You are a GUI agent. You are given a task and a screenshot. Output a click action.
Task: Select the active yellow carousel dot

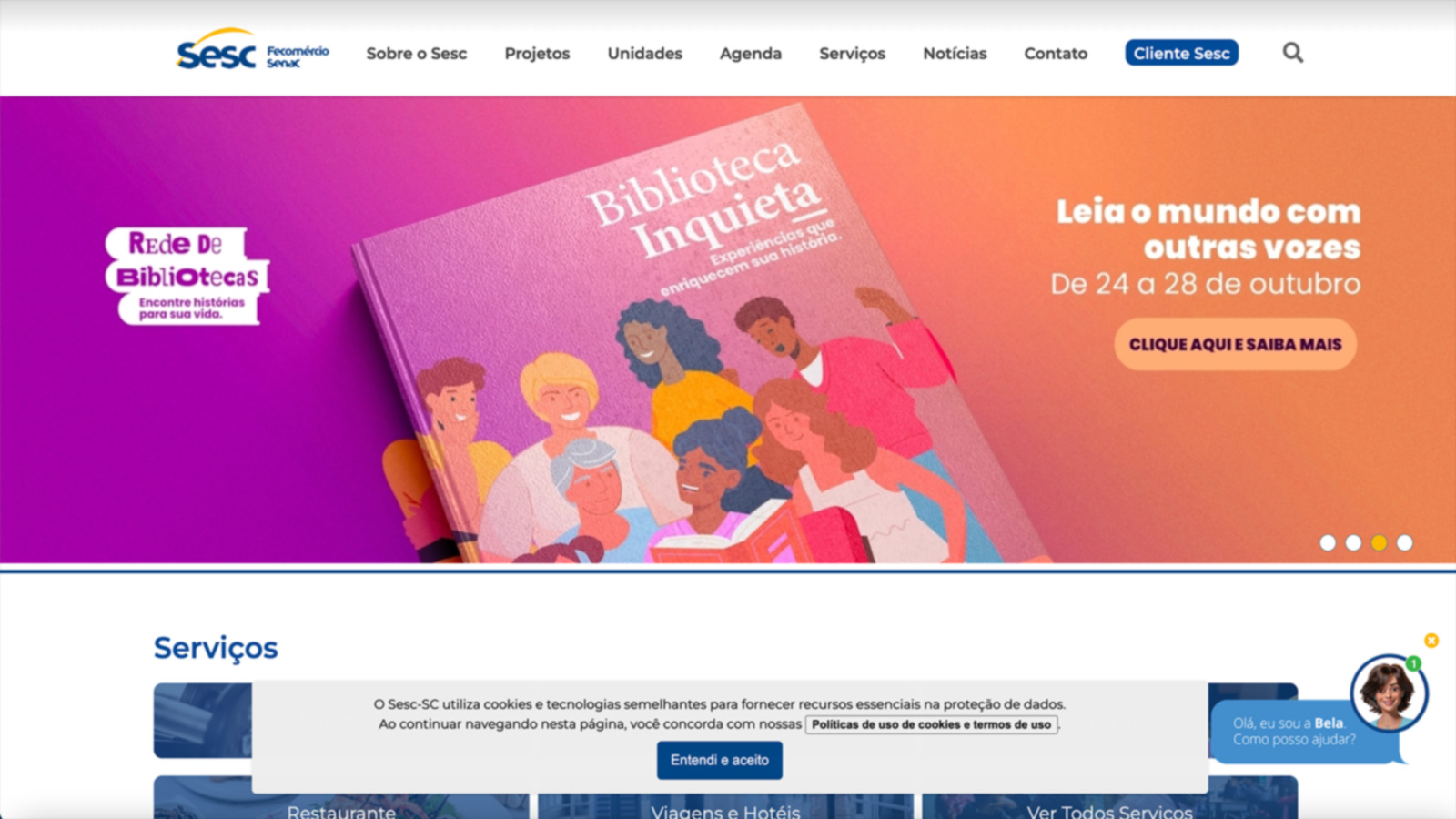point(1380,542)
